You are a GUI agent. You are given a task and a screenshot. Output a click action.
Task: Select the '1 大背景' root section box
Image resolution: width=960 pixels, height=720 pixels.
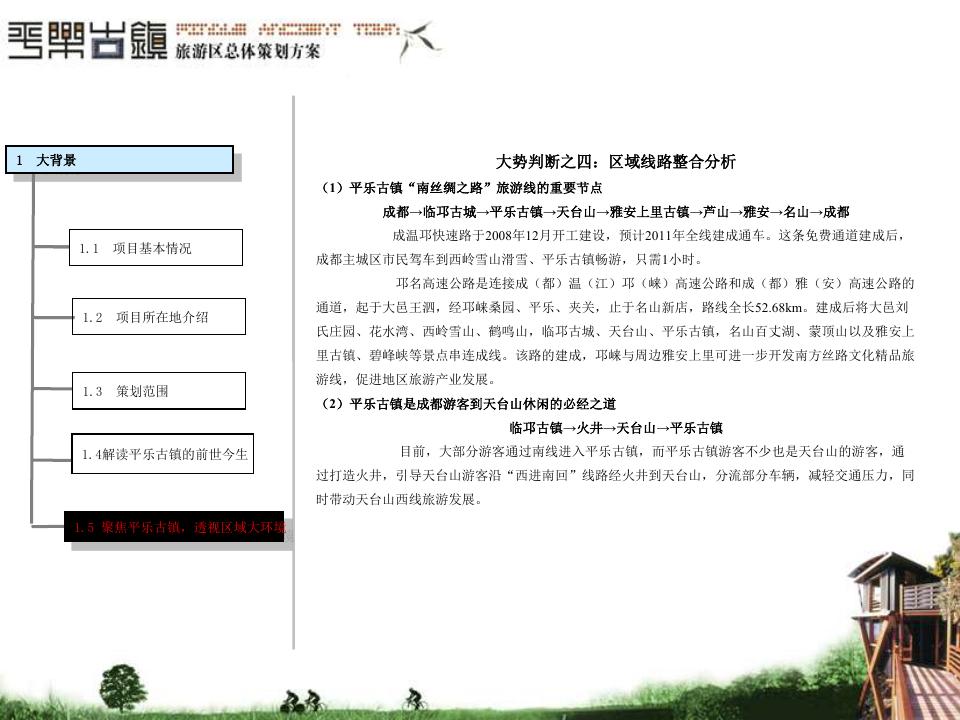[x=119, y=160]
